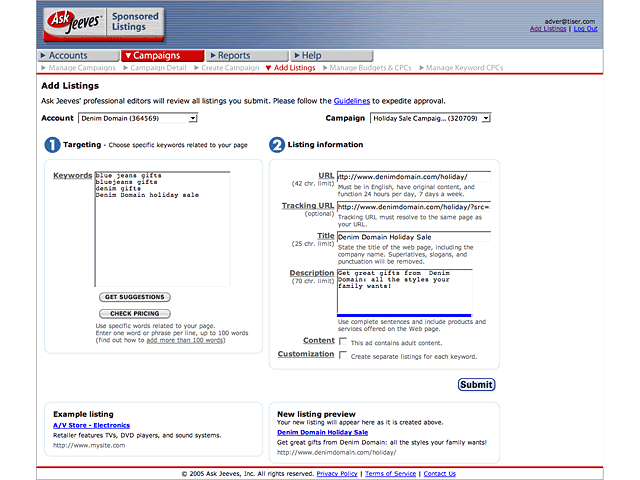The image size is (640, 480).
Task: Open the Accounts tab
Action: tap(68, 56)
